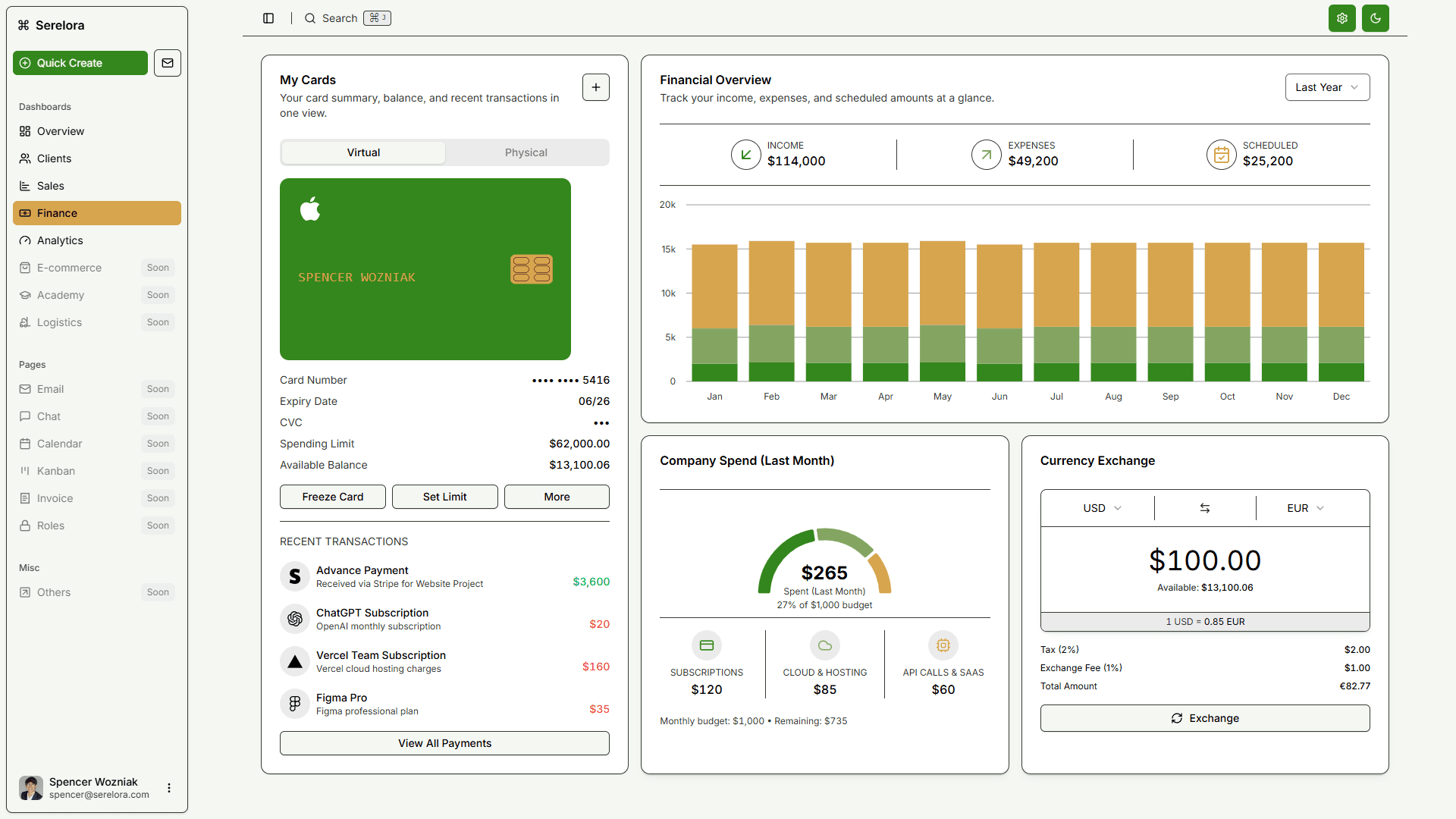Screen dimensions: 1456x819
Task: Click the Income arrow icon
Action: pos(746,154)
